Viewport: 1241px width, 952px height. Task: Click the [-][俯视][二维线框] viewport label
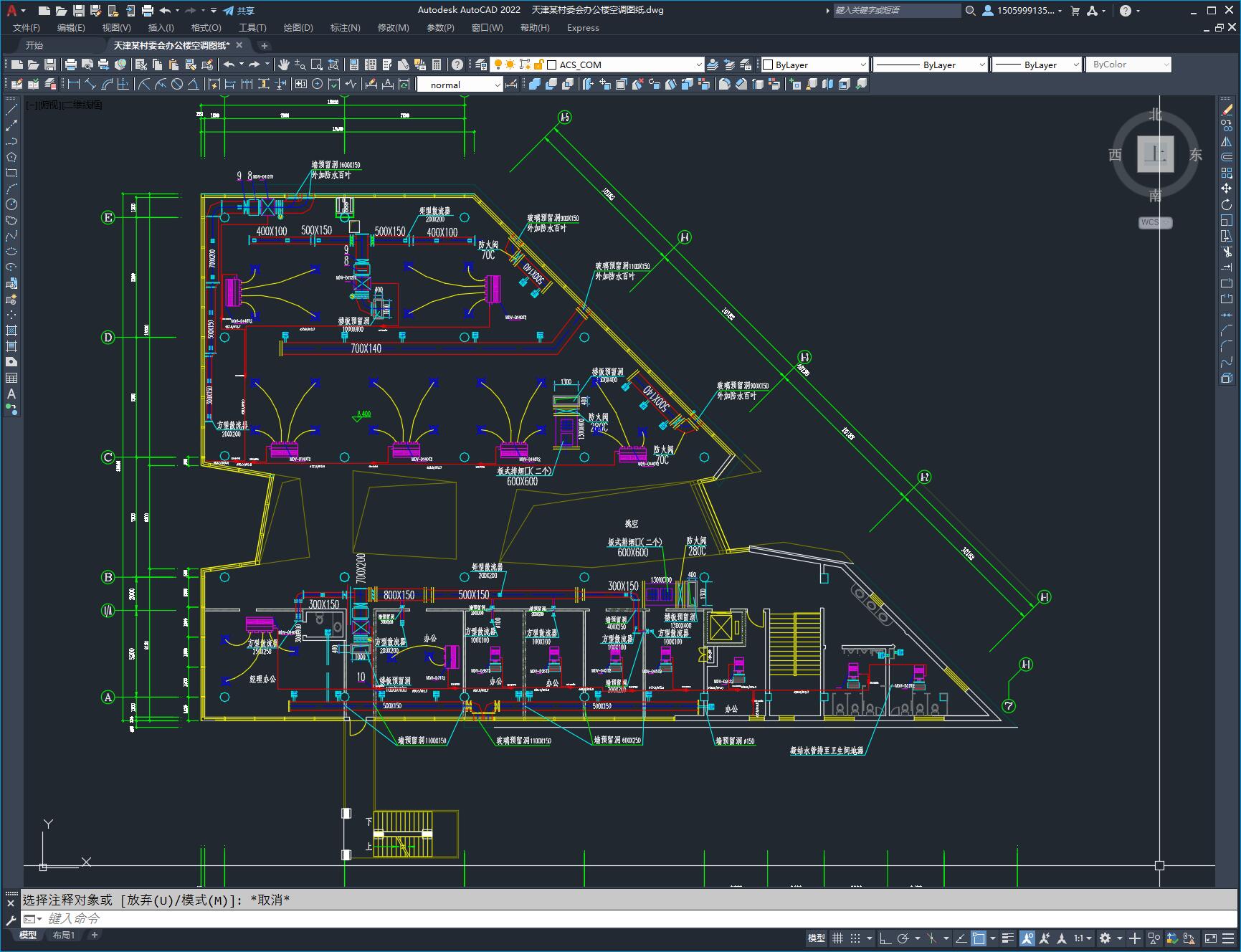point(65,105)
